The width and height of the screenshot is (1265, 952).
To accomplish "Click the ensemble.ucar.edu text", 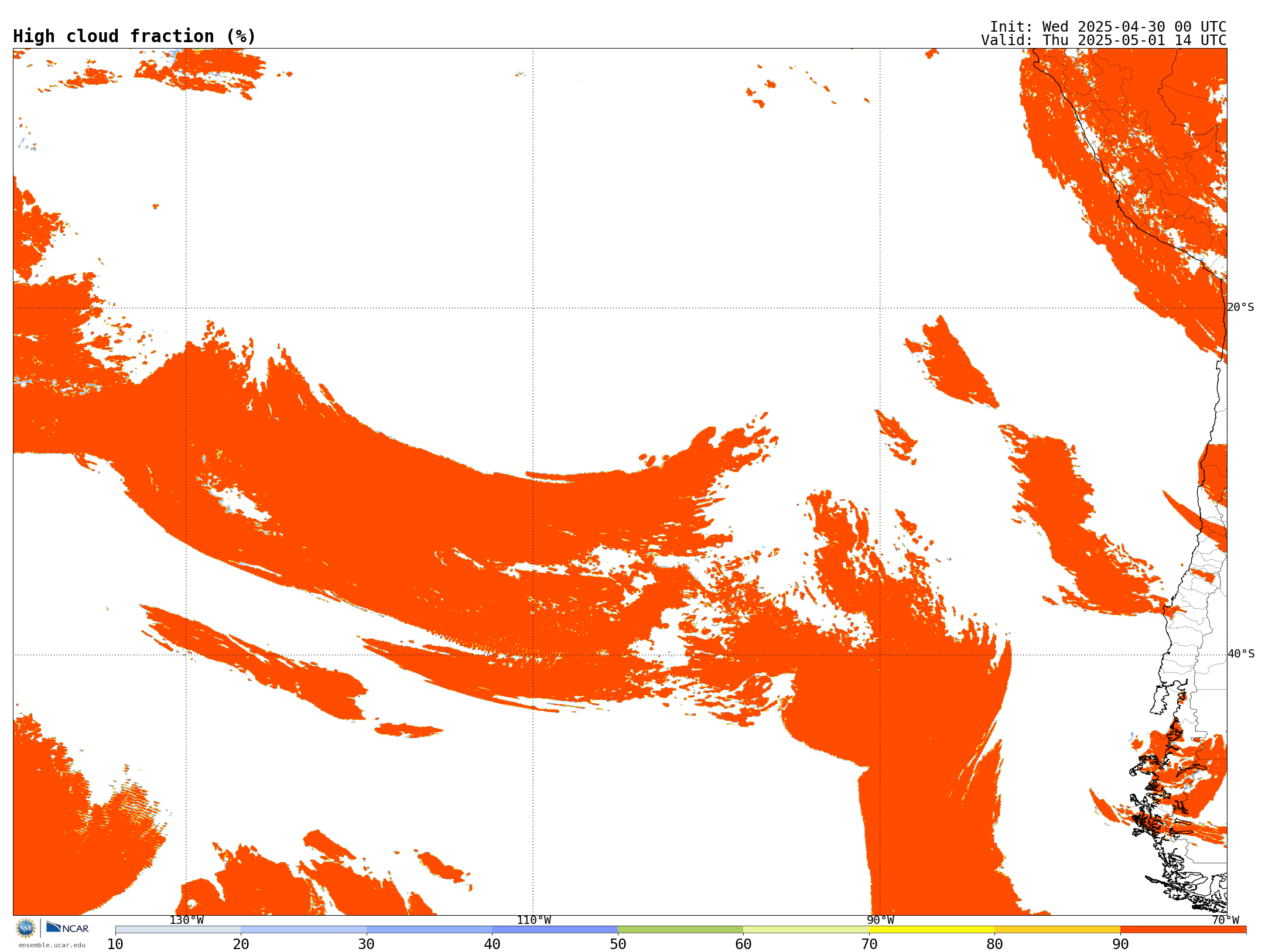I will click(x=52, y=945).
